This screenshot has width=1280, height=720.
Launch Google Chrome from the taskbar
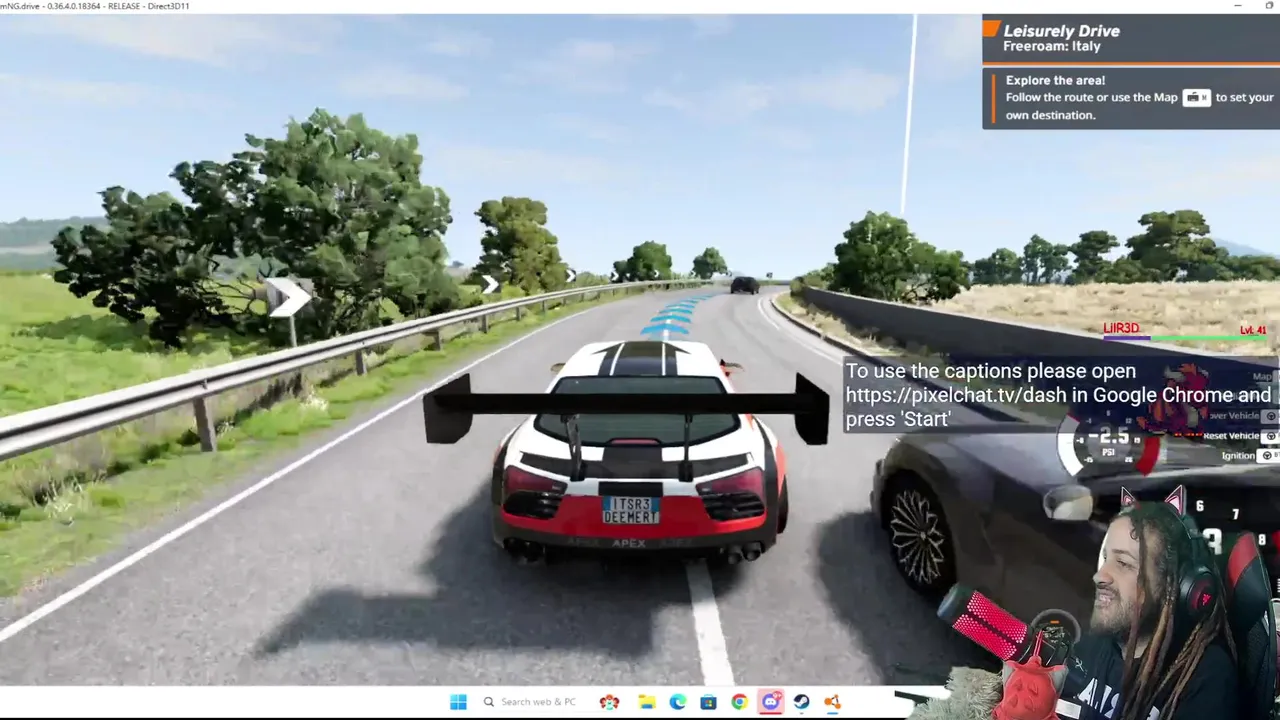coord(739,702)
